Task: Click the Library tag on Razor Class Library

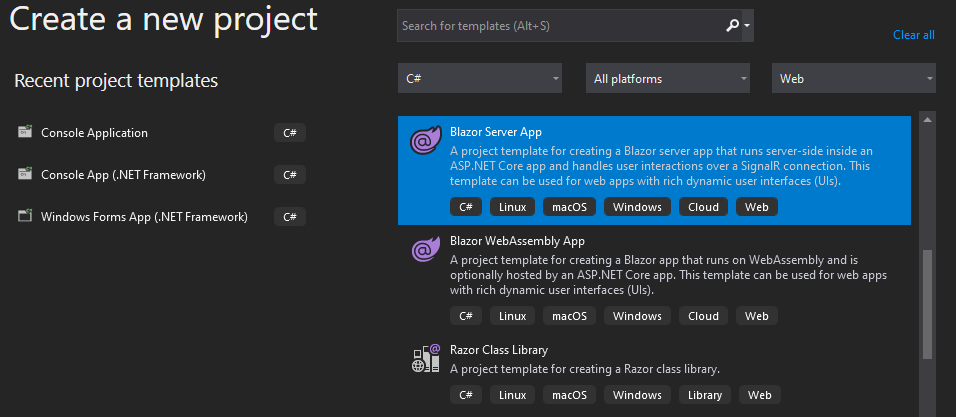Action: point(704,395)
